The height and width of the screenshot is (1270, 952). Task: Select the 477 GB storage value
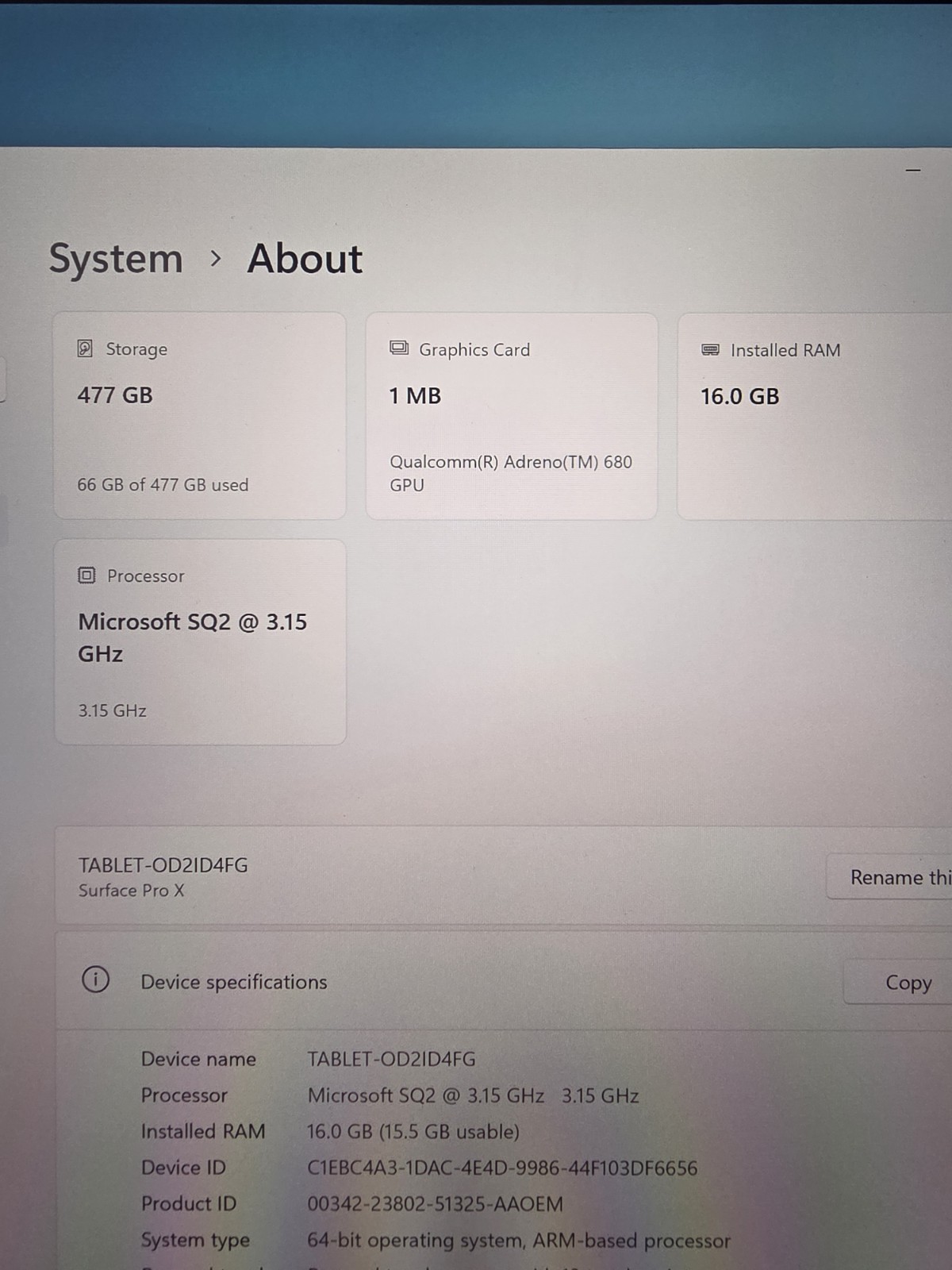point(115,395)
